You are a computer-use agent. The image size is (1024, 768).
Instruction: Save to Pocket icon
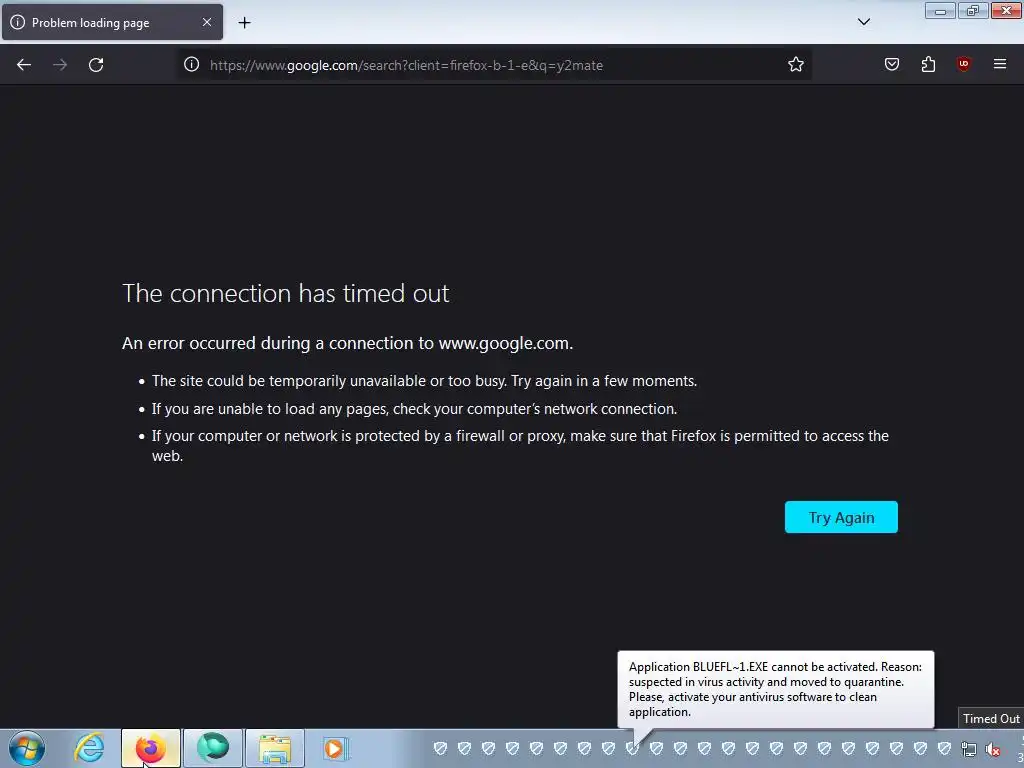coord(891,64)
